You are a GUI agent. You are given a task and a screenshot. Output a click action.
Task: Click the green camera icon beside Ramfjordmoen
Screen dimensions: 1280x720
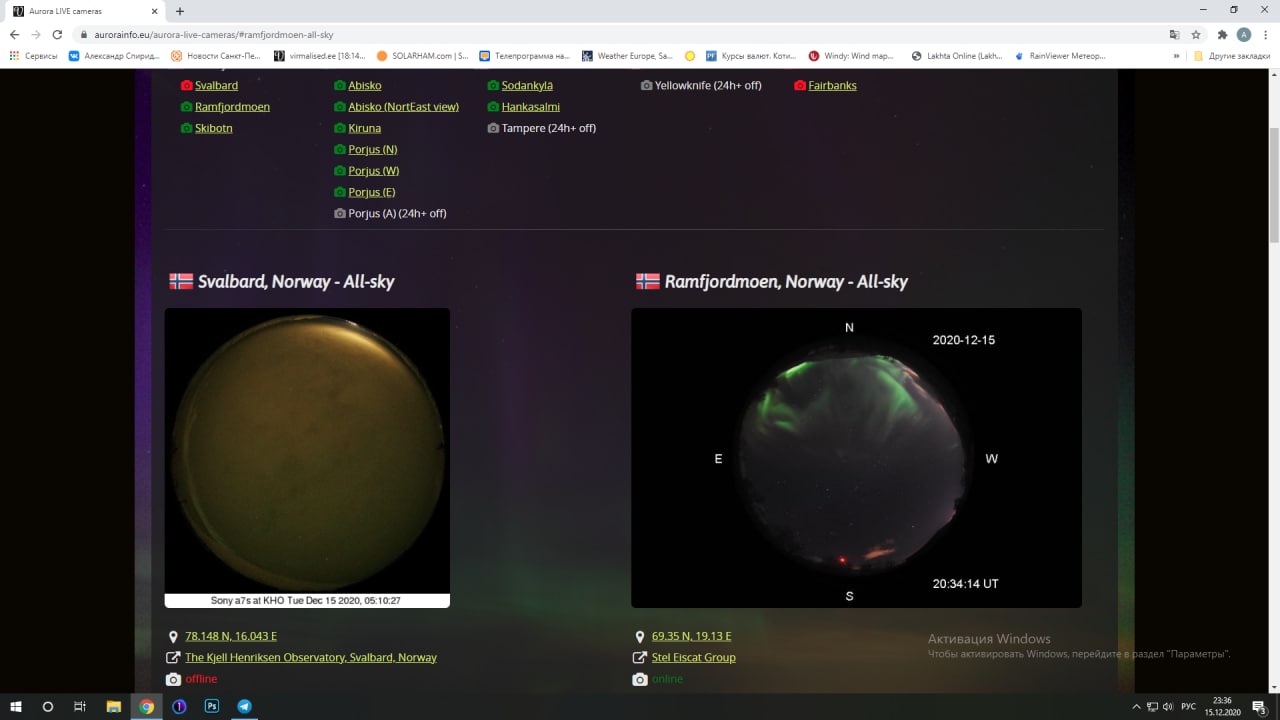[186, 107]
